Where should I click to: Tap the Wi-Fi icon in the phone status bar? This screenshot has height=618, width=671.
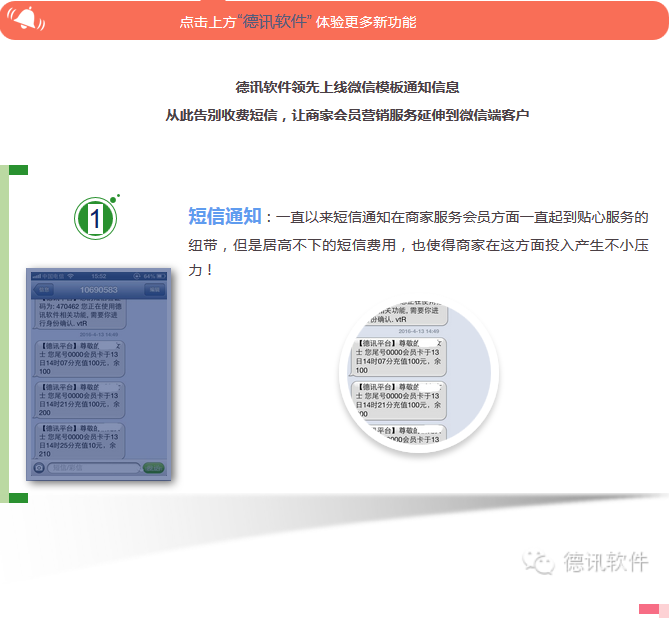(x=71, y=276)
